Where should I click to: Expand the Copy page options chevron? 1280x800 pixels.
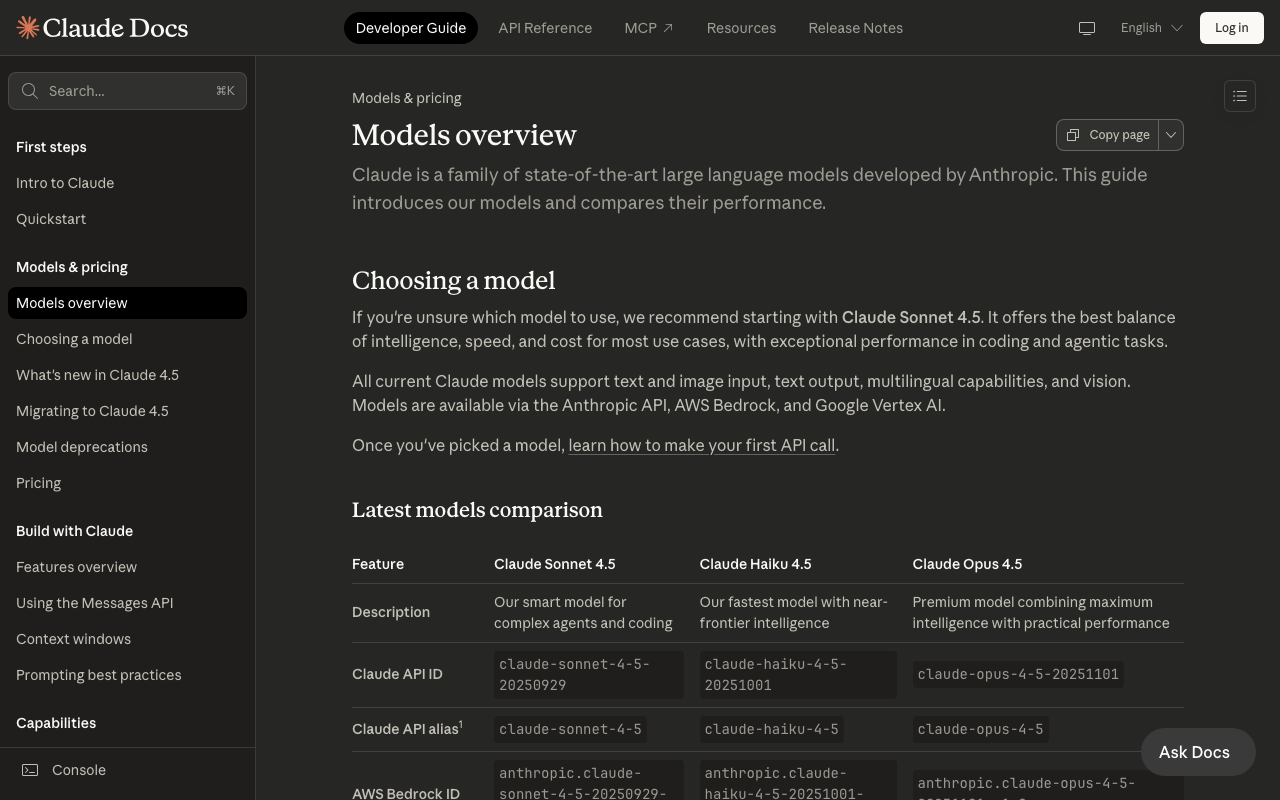pos(1171,135)
